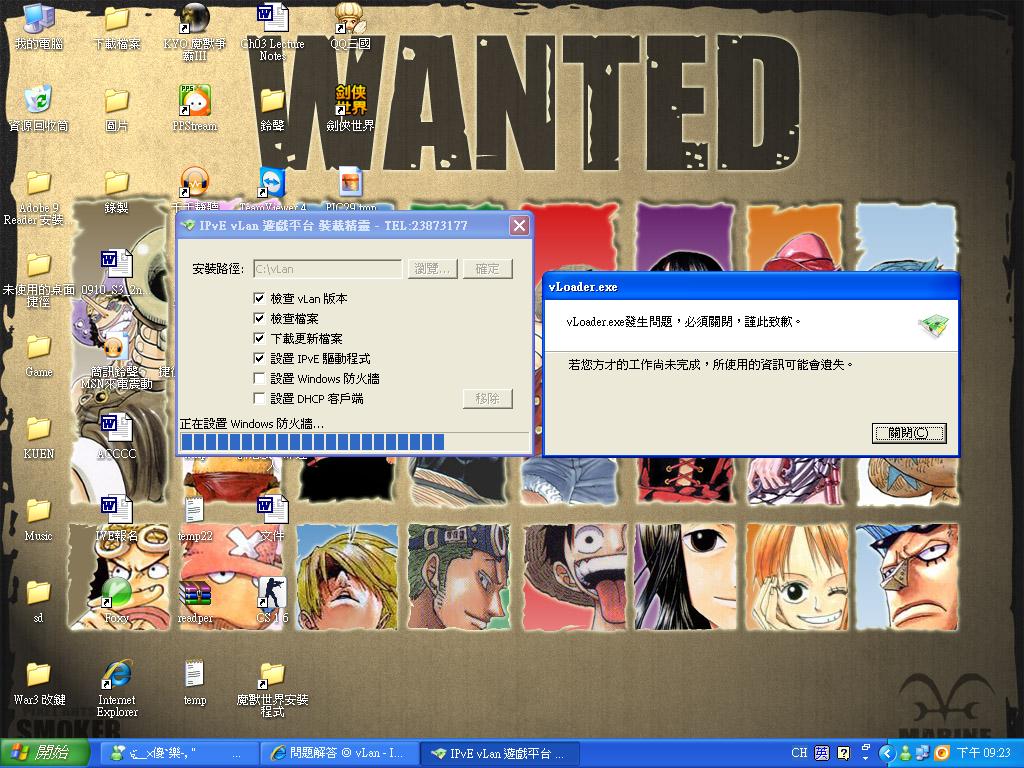Open the KUEN folder icon
Image resolution: width=1024 pixels, height=768 pixels.
[x=39, y=438]
